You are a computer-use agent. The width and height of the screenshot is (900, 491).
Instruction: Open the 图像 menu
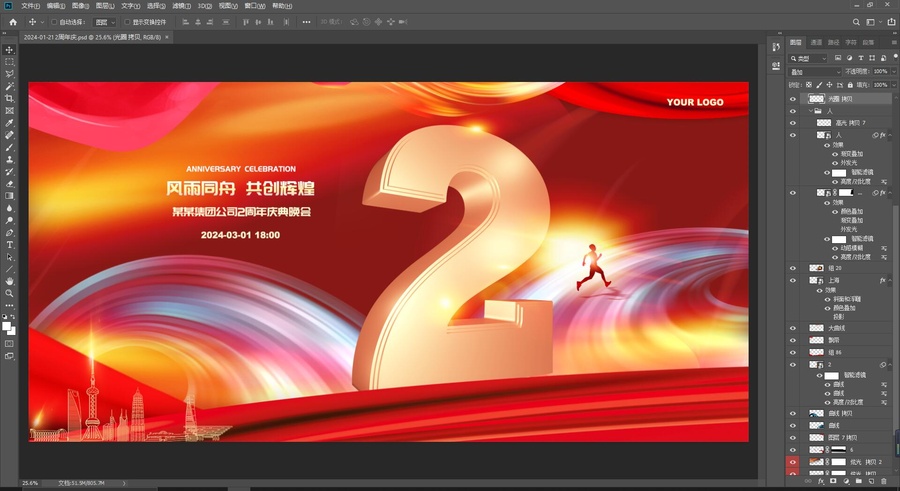click(80, 6)
